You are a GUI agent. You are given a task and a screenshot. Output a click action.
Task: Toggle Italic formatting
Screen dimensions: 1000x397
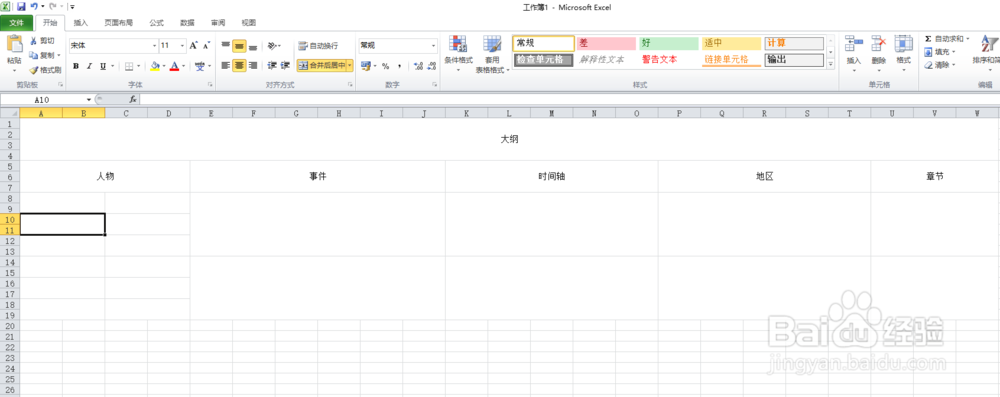(x=89, y=66)
